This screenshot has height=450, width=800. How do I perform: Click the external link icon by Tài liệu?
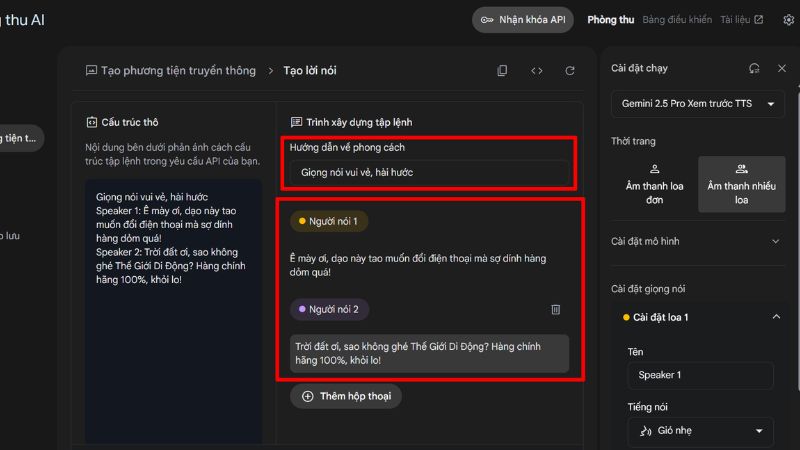tap(759, 20)
